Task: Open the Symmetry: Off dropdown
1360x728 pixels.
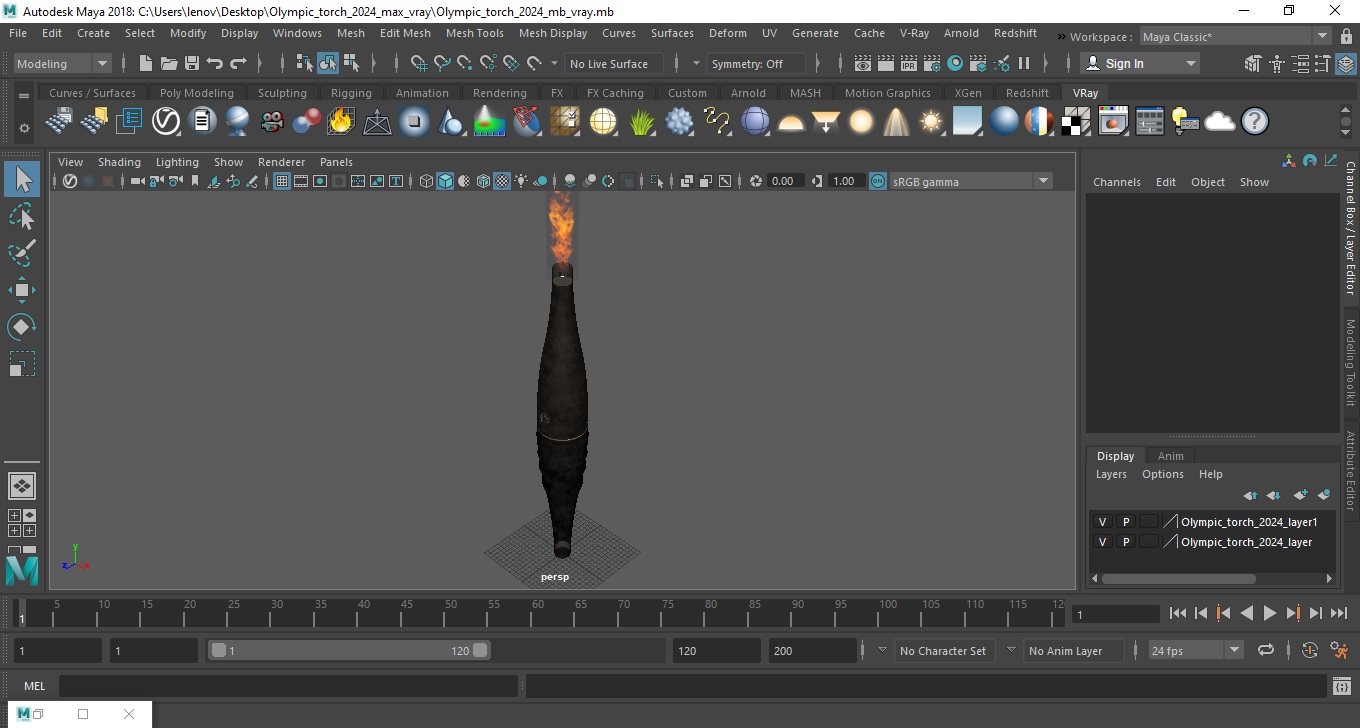Action: point(756,63)
